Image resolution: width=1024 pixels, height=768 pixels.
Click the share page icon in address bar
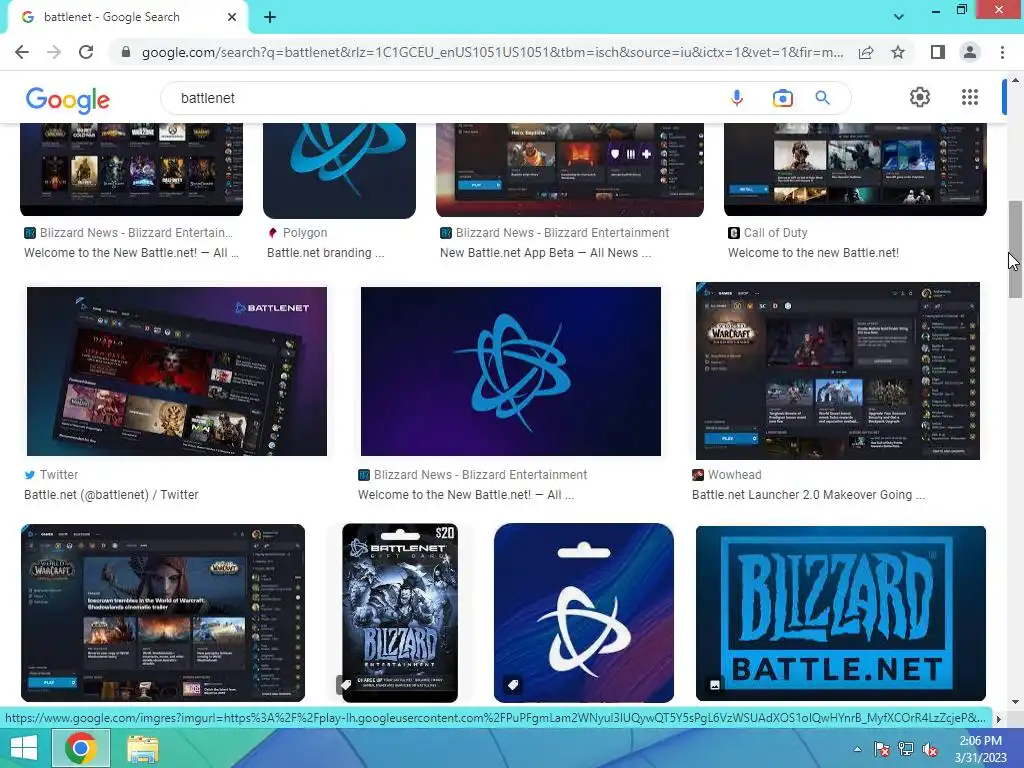pos(866,52)
